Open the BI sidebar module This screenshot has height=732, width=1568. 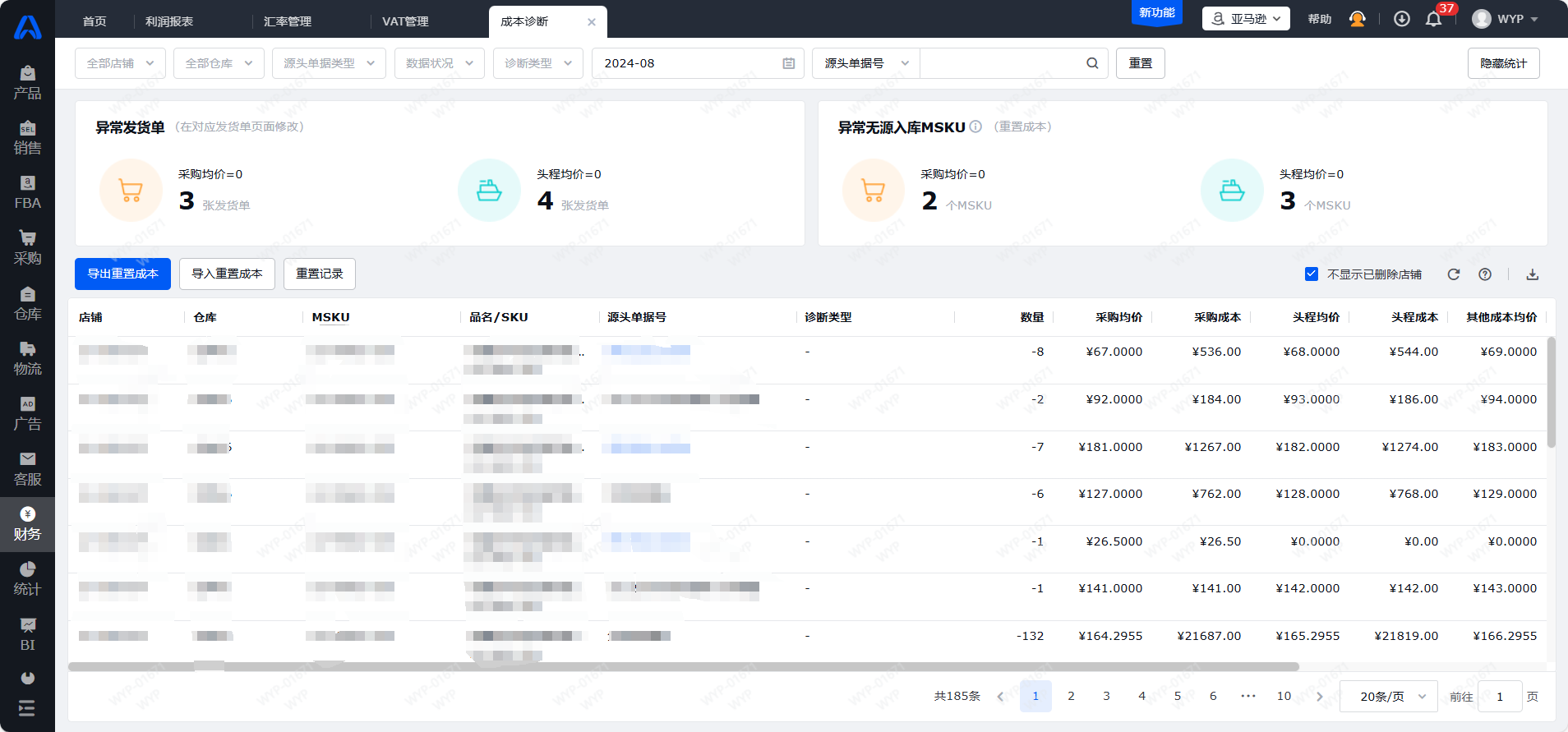point(27,634)
